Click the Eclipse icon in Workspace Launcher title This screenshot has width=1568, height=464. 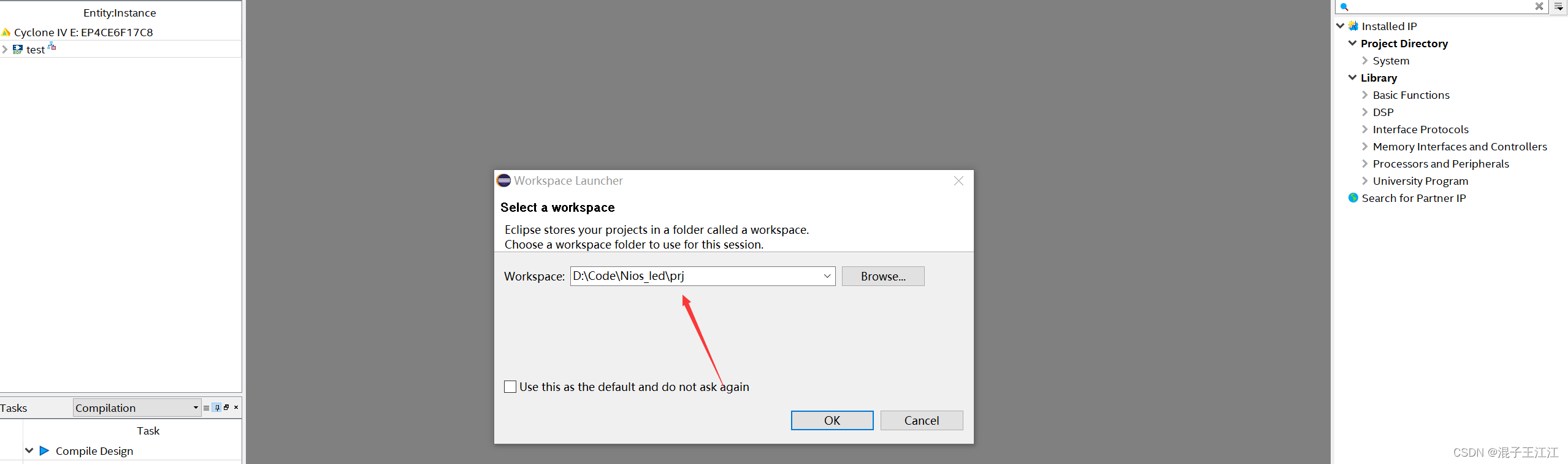pos(503,180)
